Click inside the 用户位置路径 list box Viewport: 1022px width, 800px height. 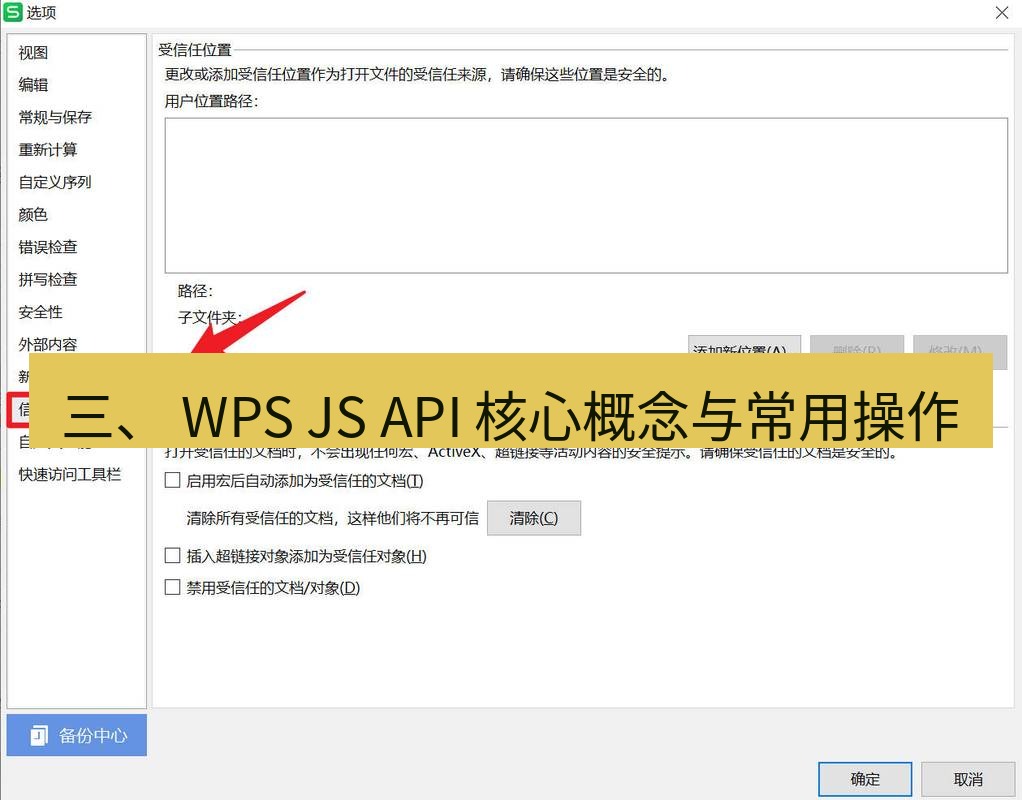point(586,196)
